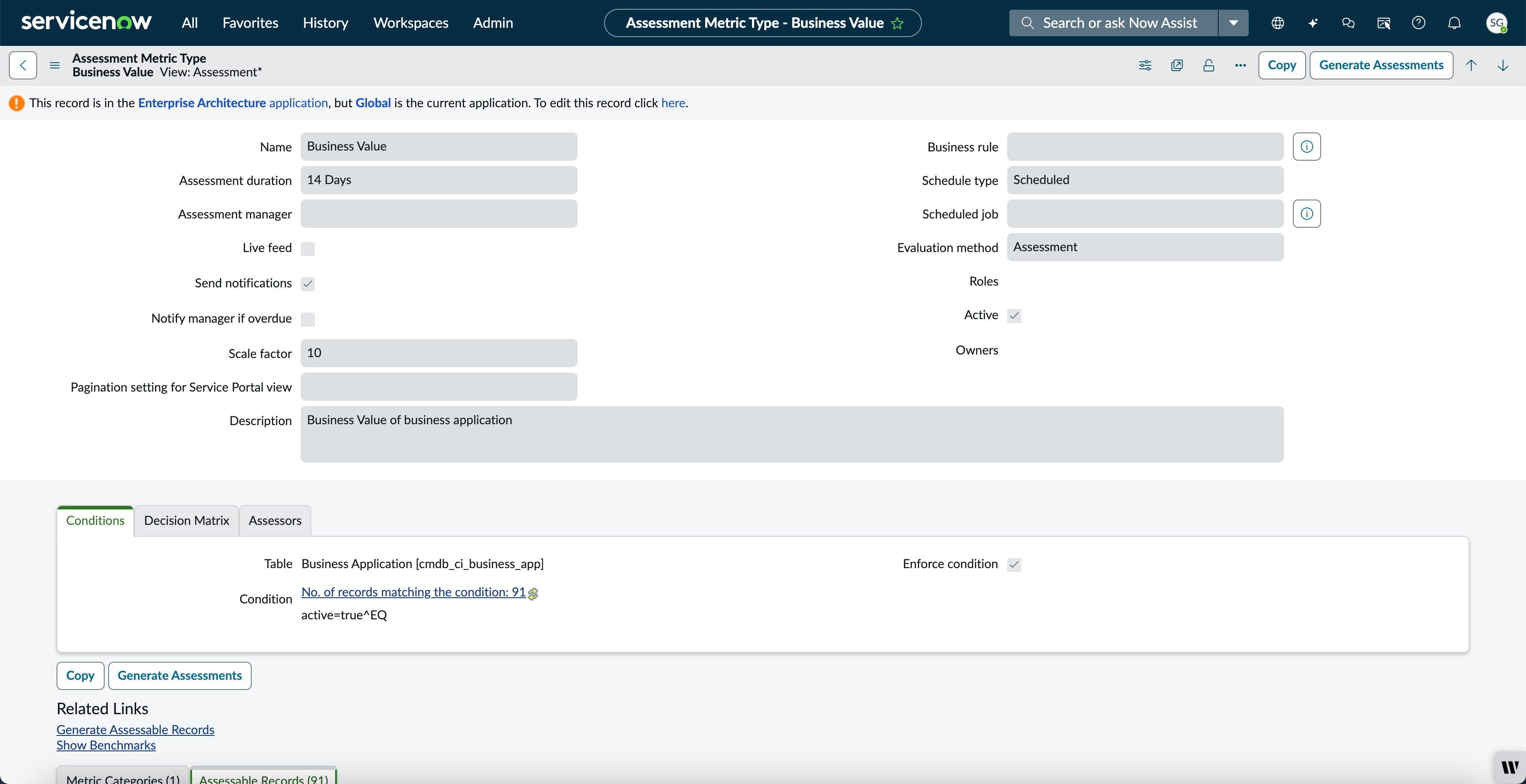1526x784 pixels.
Task: Open the All menu
Action: coord(189,23)
